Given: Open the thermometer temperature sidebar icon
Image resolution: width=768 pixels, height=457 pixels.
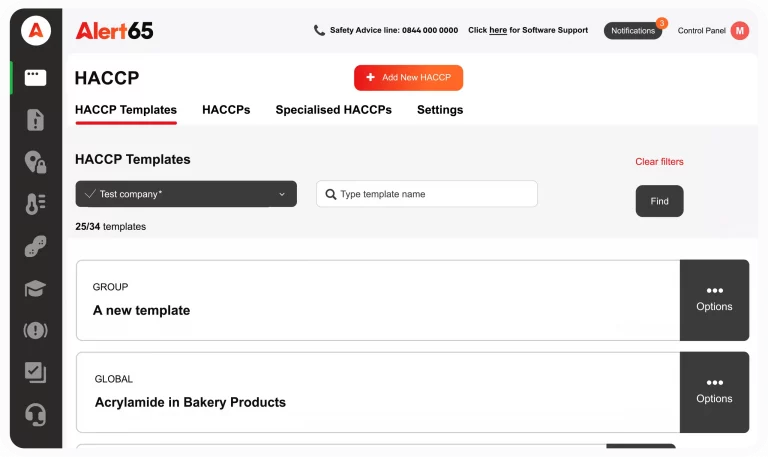Looking at the screenshot, I should pos(35,204).
